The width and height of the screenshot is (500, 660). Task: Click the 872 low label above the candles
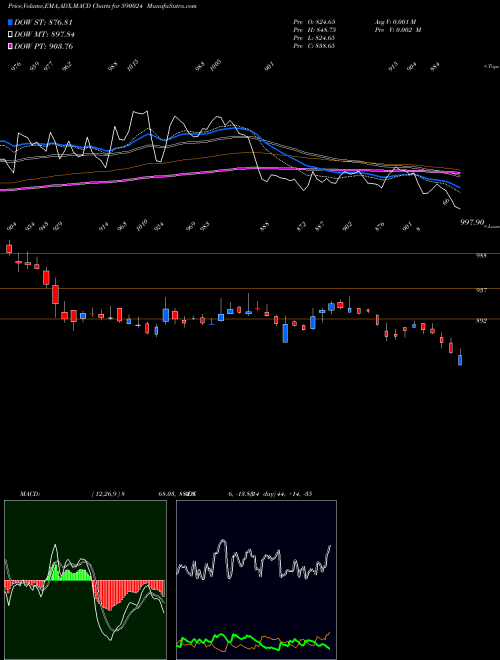click(x=301, y=227)
